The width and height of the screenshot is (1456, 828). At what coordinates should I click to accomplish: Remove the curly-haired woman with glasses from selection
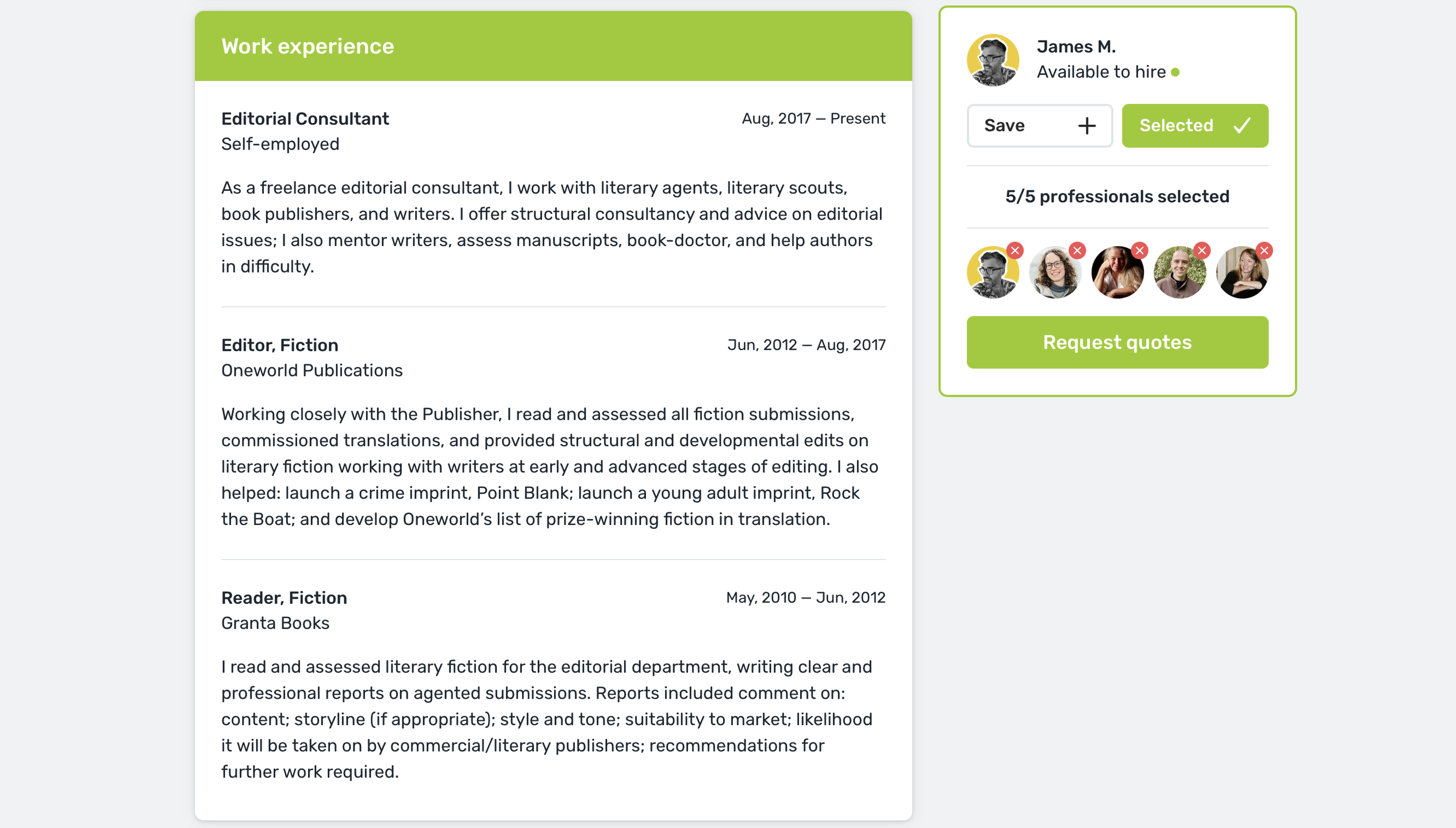1077,251
